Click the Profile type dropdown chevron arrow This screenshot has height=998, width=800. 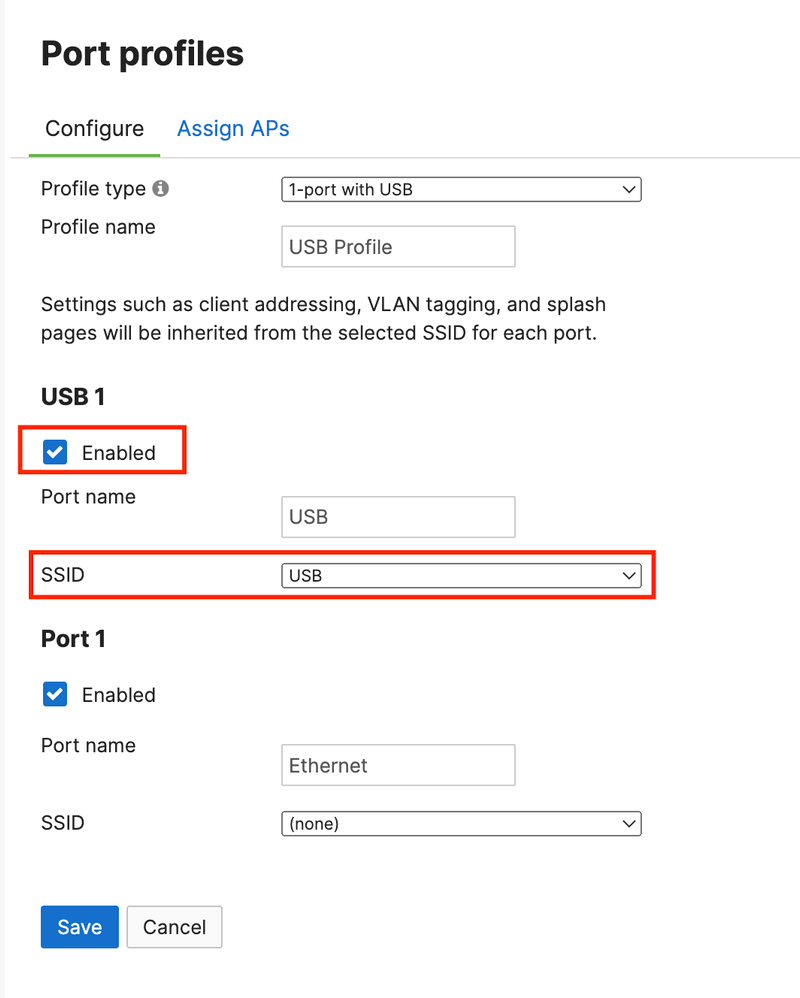pyautogui.click(x=628, y=189)
